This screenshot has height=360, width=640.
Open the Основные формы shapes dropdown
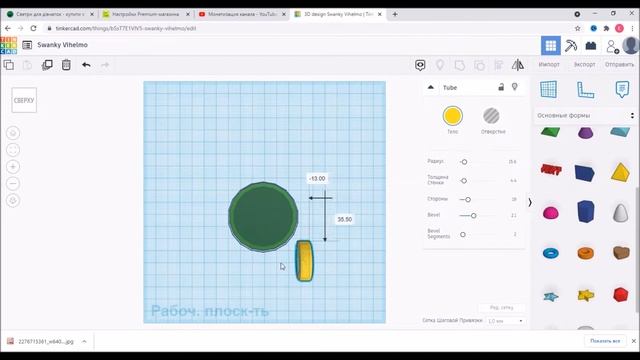pyautogui.click(x=585, y=116)
